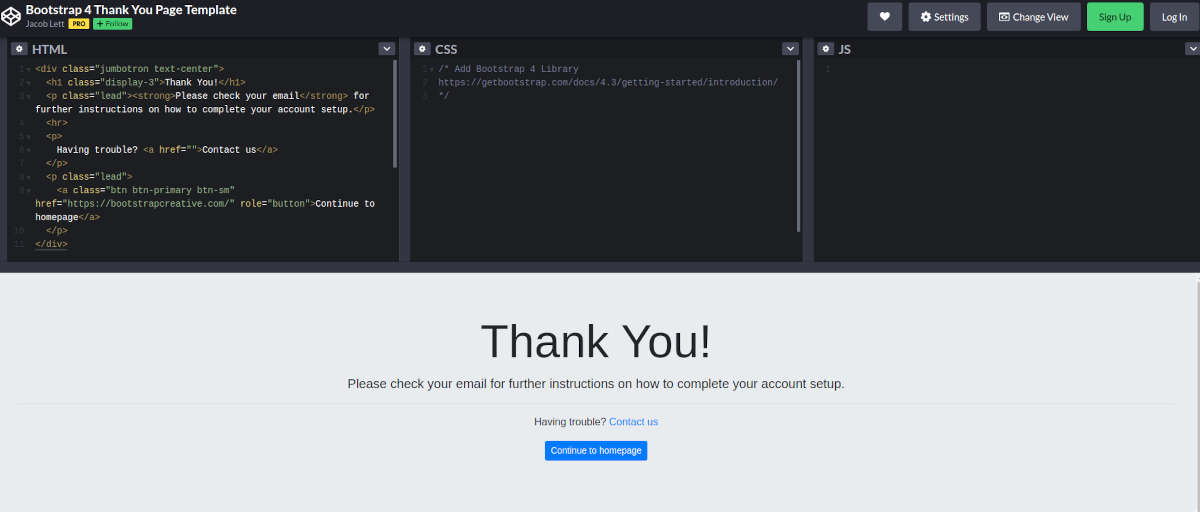Click the CSS editor vertical scrollbar
Viewport: 1200px width, 512px height.
pyautogui.click(x=798, y=145)
